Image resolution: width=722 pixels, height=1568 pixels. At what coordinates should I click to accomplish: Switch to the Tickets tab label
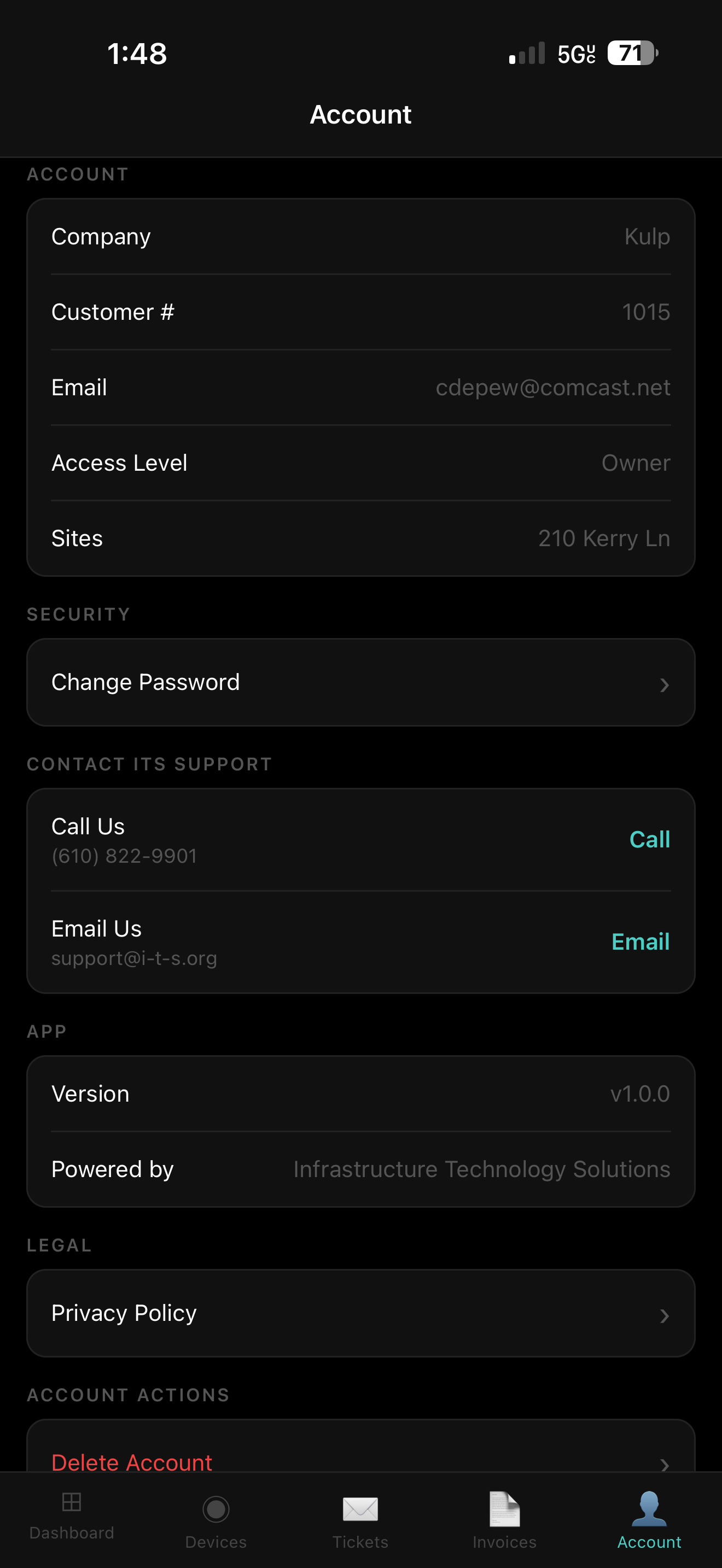[360, 1542]
